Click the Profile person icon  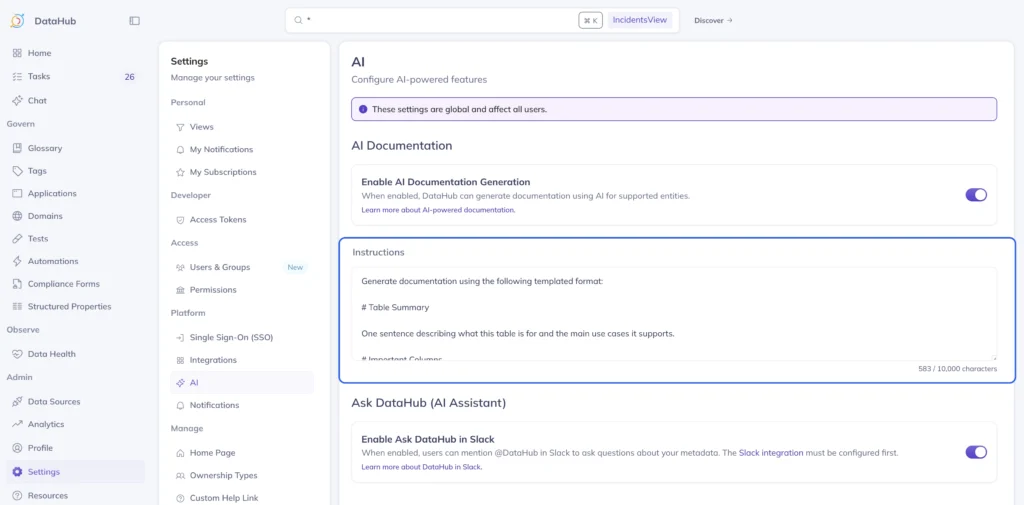click(x=18, y=448)
